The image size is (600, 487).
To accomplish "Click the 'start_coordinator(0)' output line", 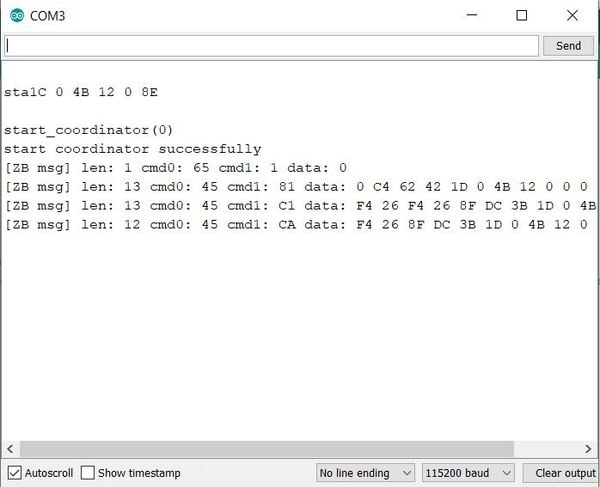I will coord(88,130).
